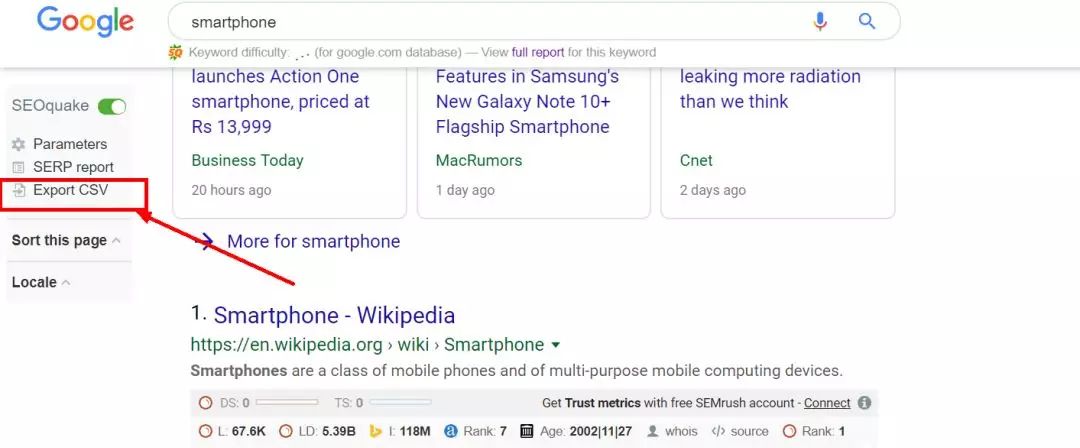This screenshot has height=448, width=1080.
Task: Click the Google voice search microphone
Action: pyautogui.click(x=820, y=21)
